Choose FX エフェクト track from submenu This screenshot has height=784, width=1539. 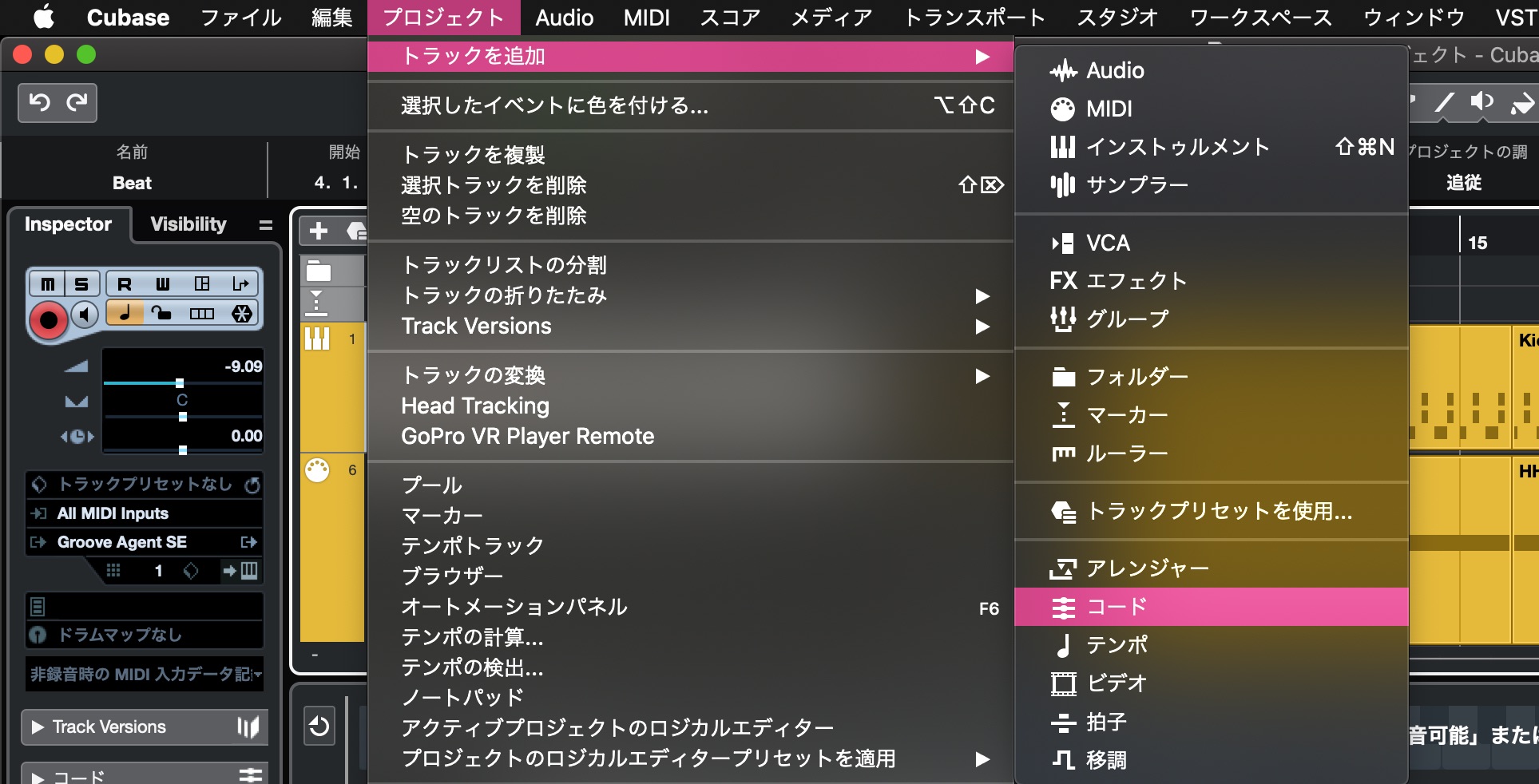tap(1211, 281)
